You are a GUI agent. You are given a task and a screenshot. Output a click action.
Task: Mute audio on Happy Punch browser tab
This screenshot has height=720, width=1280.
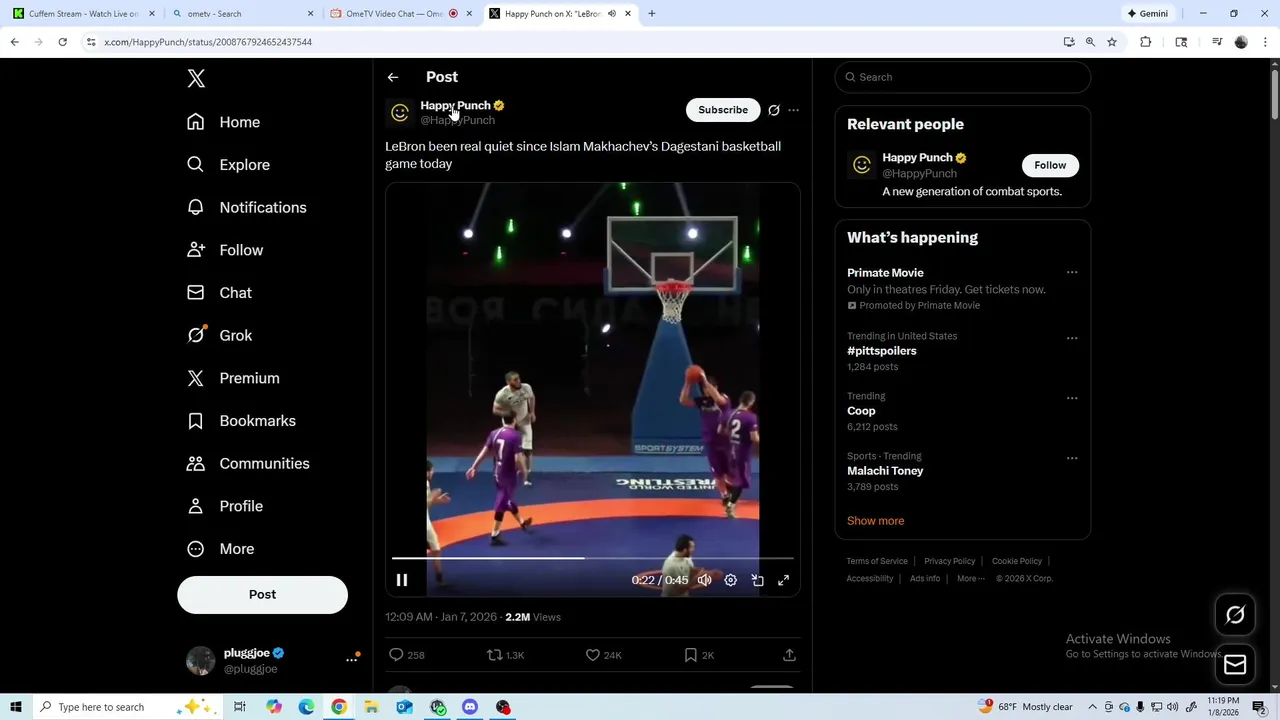pyautogui.click(x=612, y=14)
